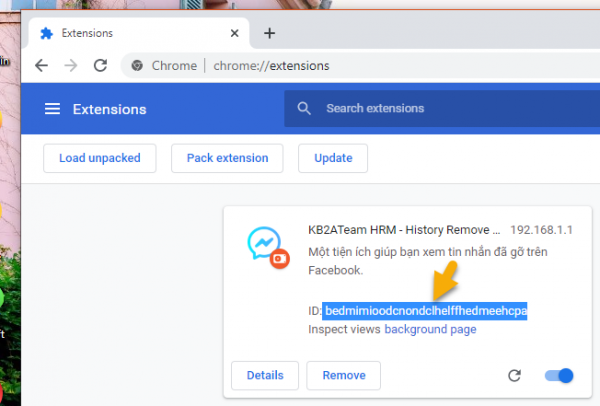Go back with the browser back arrow
Screen dimensions: 600x406
click(x=41, y=66)
